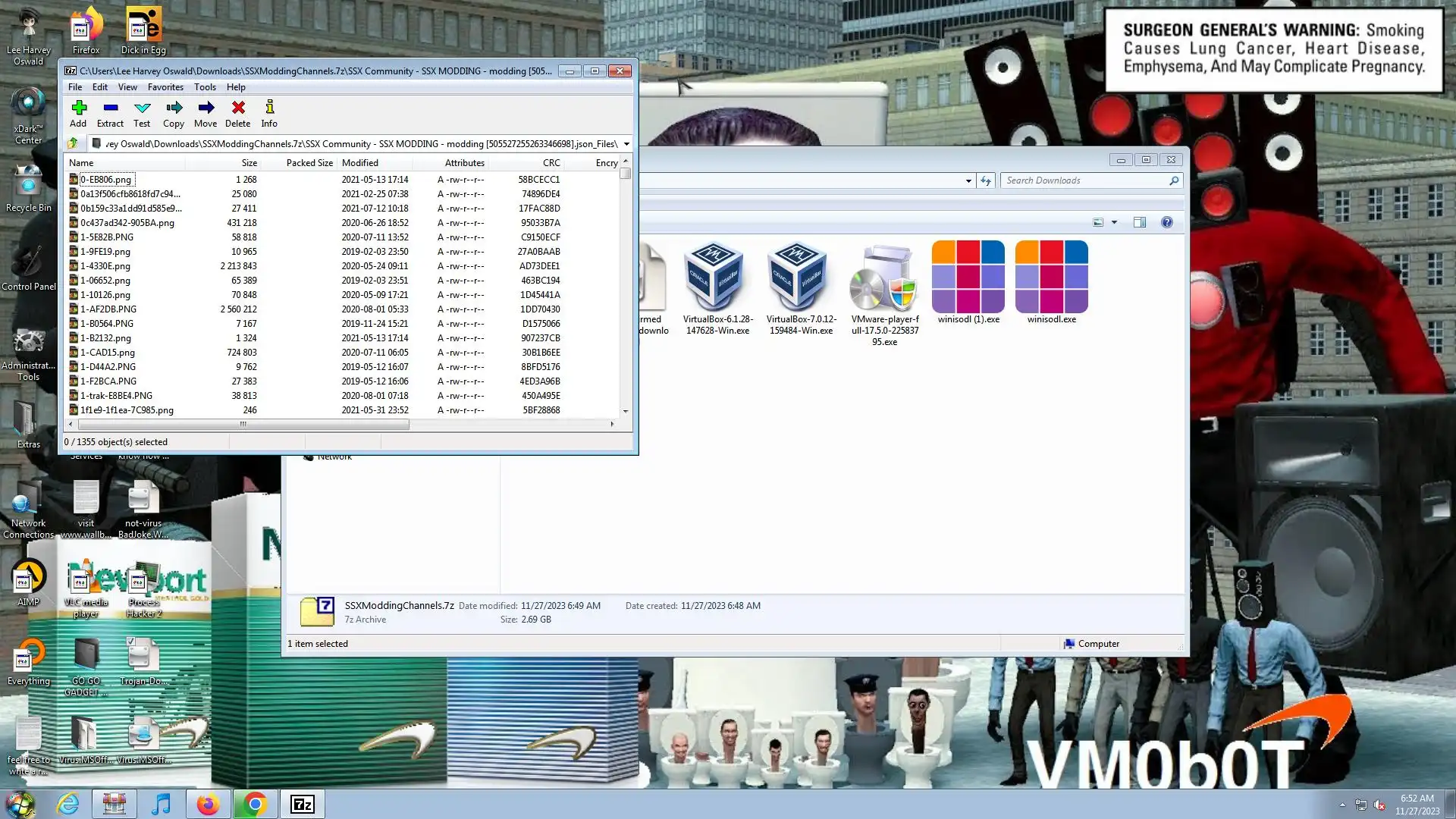
Task: Open 7-Zip from the Windows taskbar
Action: click(302, 804)
